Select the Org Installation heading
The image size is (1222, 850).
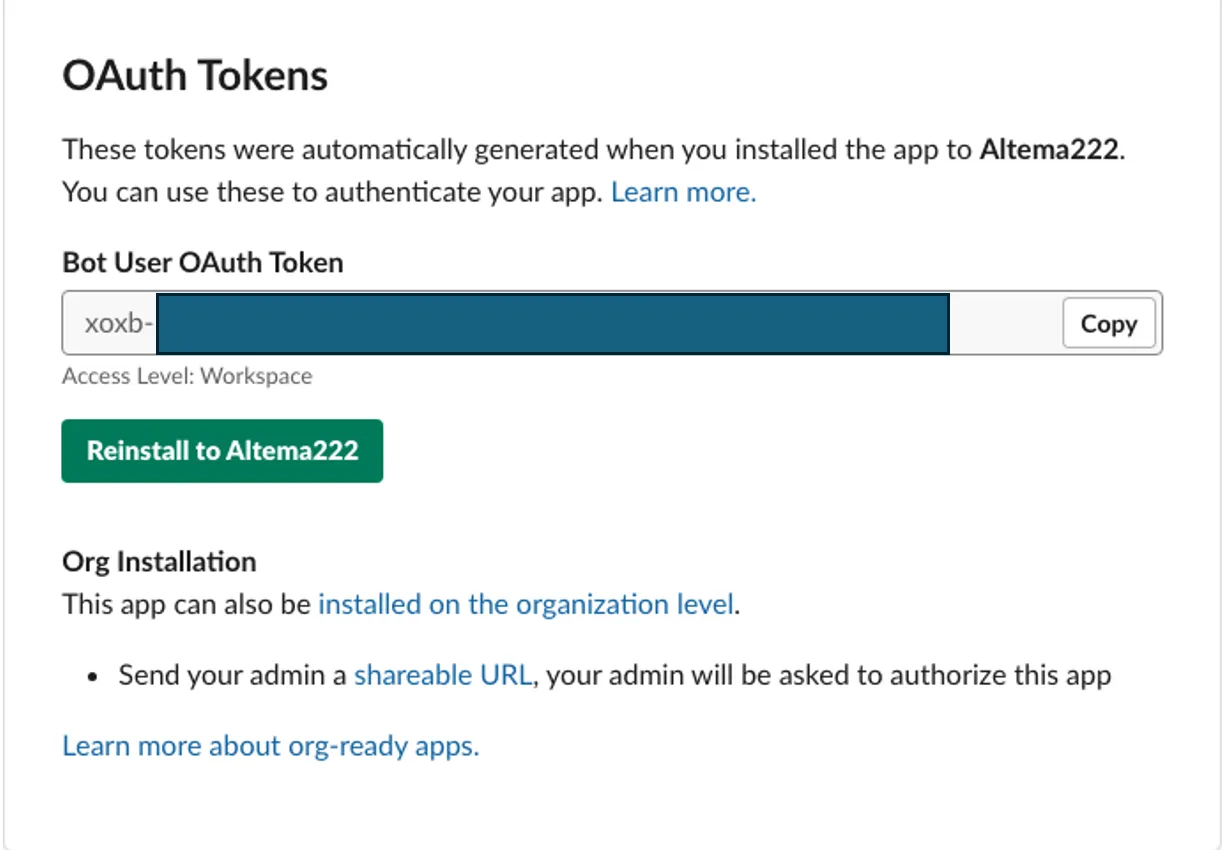pos(159,561)
